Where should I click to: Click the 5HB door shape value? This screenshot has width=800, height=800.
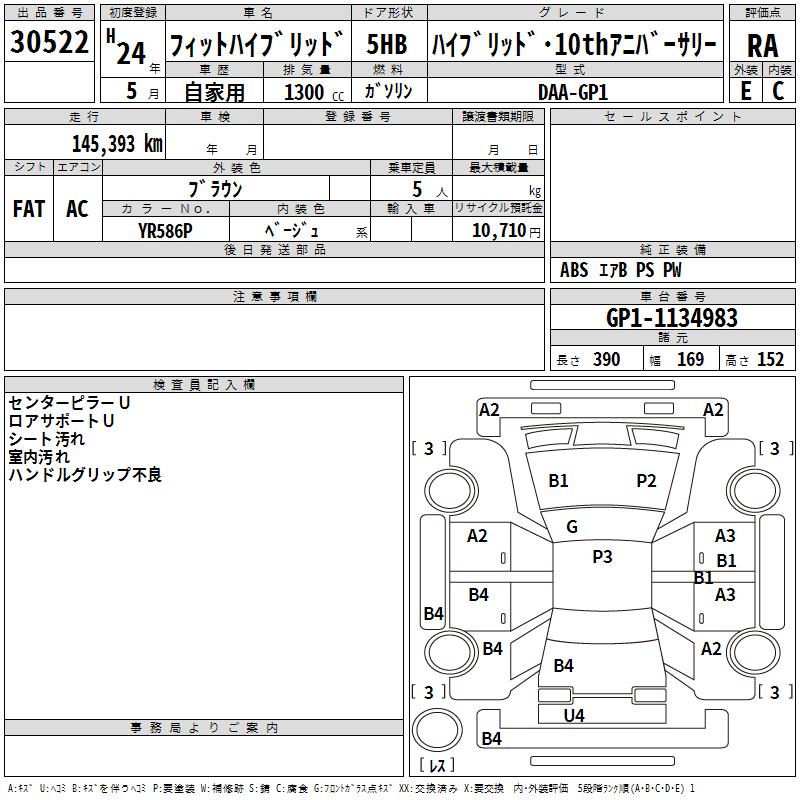(386, 45)
